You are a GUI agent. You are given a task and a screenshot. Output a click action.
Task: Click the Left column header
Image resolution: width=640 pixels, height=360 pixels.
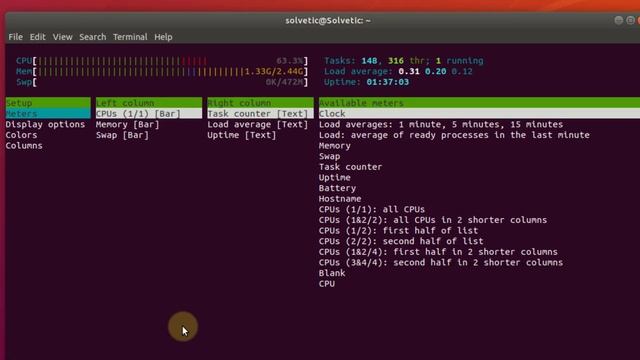point(149,103)
